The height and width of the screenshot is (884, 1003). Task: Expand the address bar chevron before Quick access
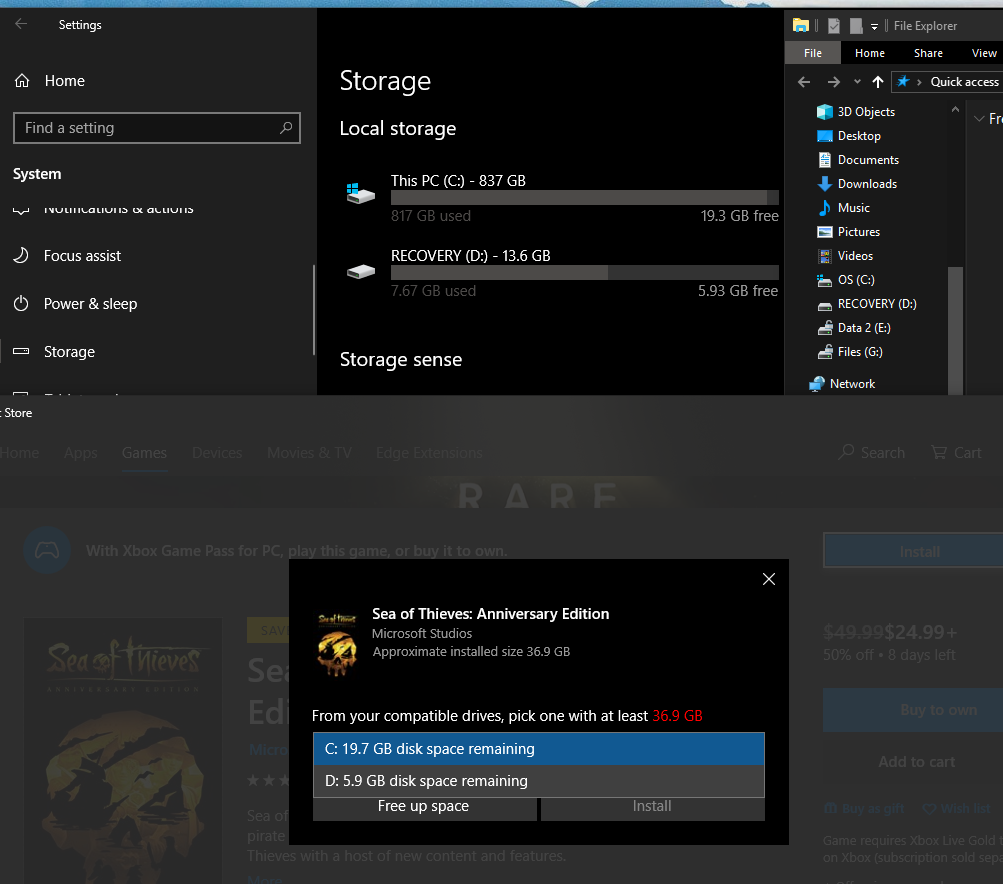click(919, 82)
